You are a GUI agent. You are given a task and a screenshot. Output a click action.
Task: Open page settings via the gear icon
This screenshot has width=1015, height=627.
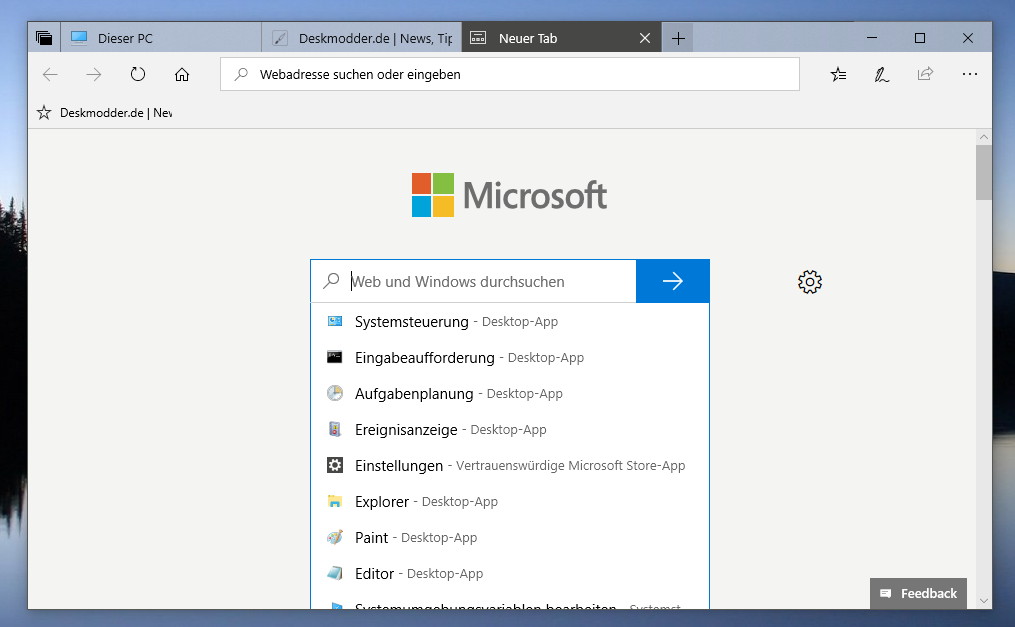810,282
